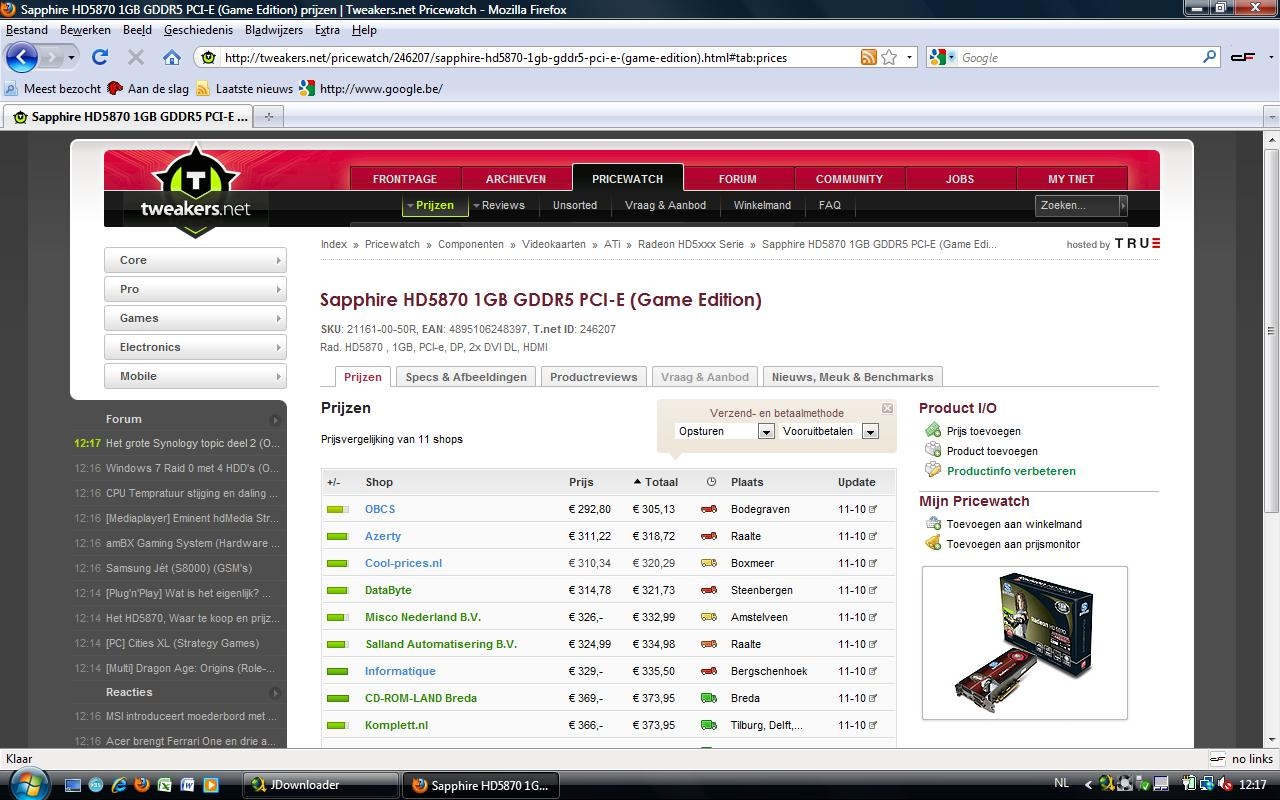The width and height of the screenshot is (1280, 800).
Task: Open the Bestand menu
Action: [27, 30]
